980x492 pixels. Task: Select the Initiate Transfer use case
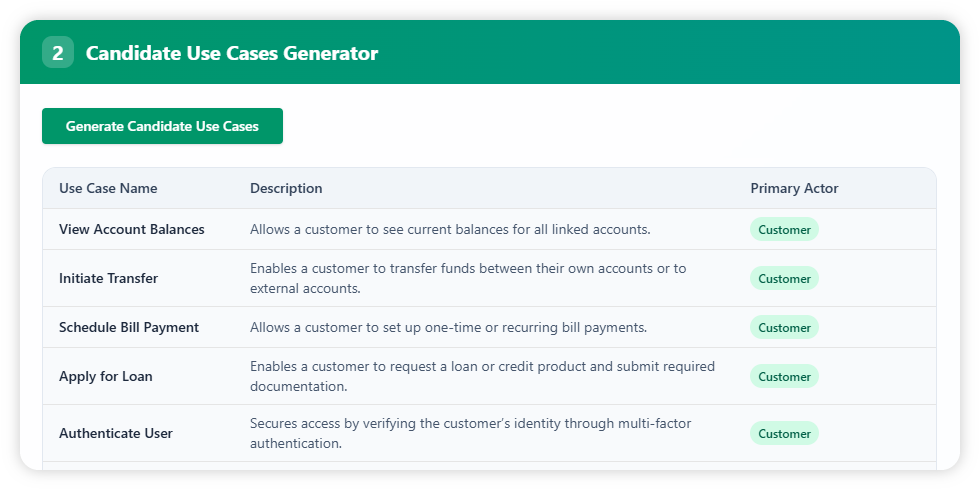(108, 278)
